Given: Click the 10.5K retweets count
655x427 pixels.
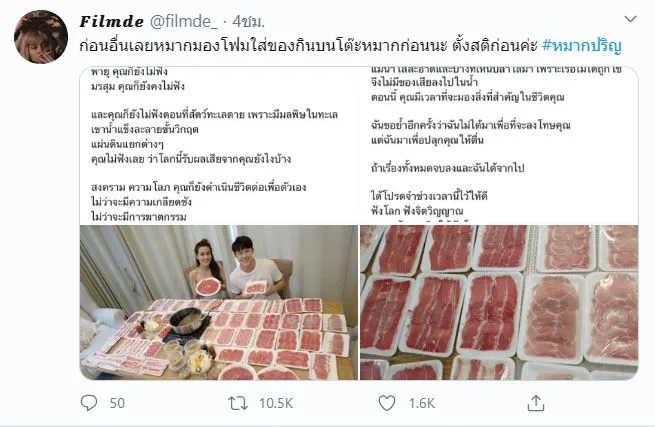Looking at the screenshot, I should point(276,403).
